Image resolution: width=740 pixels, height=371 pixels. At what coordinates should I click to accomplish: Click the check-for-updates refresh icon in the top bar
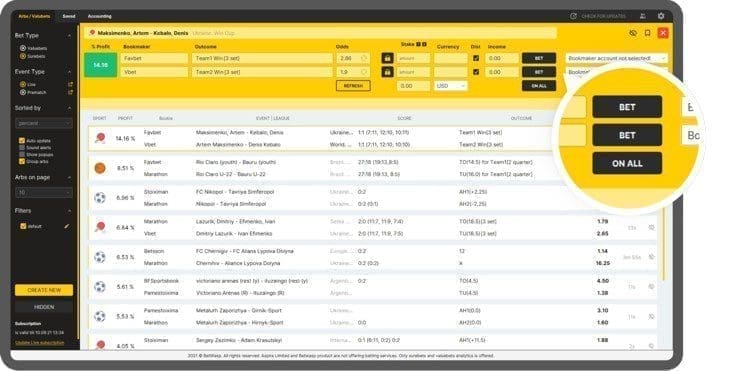pos(573,16)
